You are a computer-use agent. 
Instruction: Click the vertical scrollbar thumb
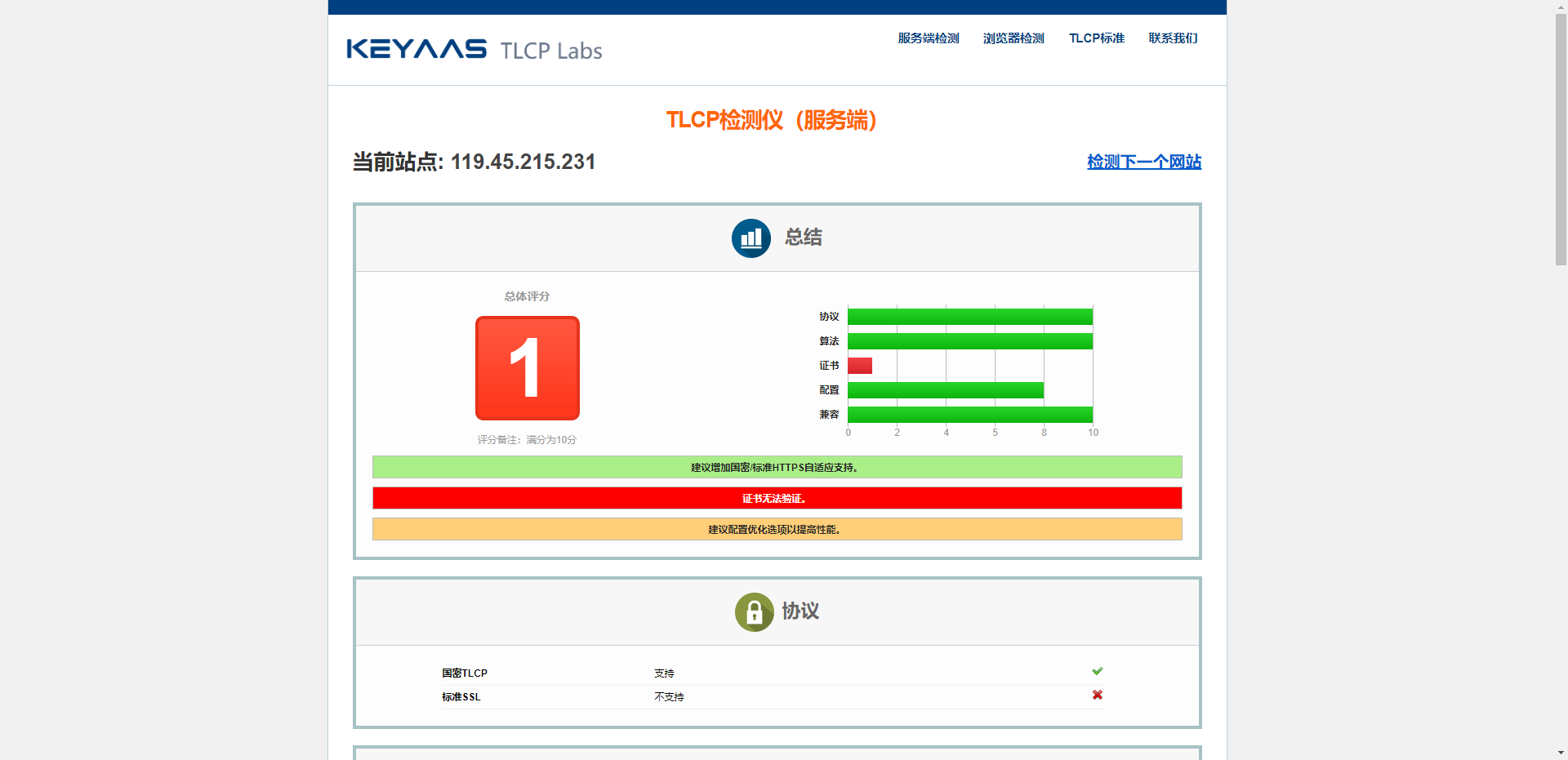click(1561, 139)
